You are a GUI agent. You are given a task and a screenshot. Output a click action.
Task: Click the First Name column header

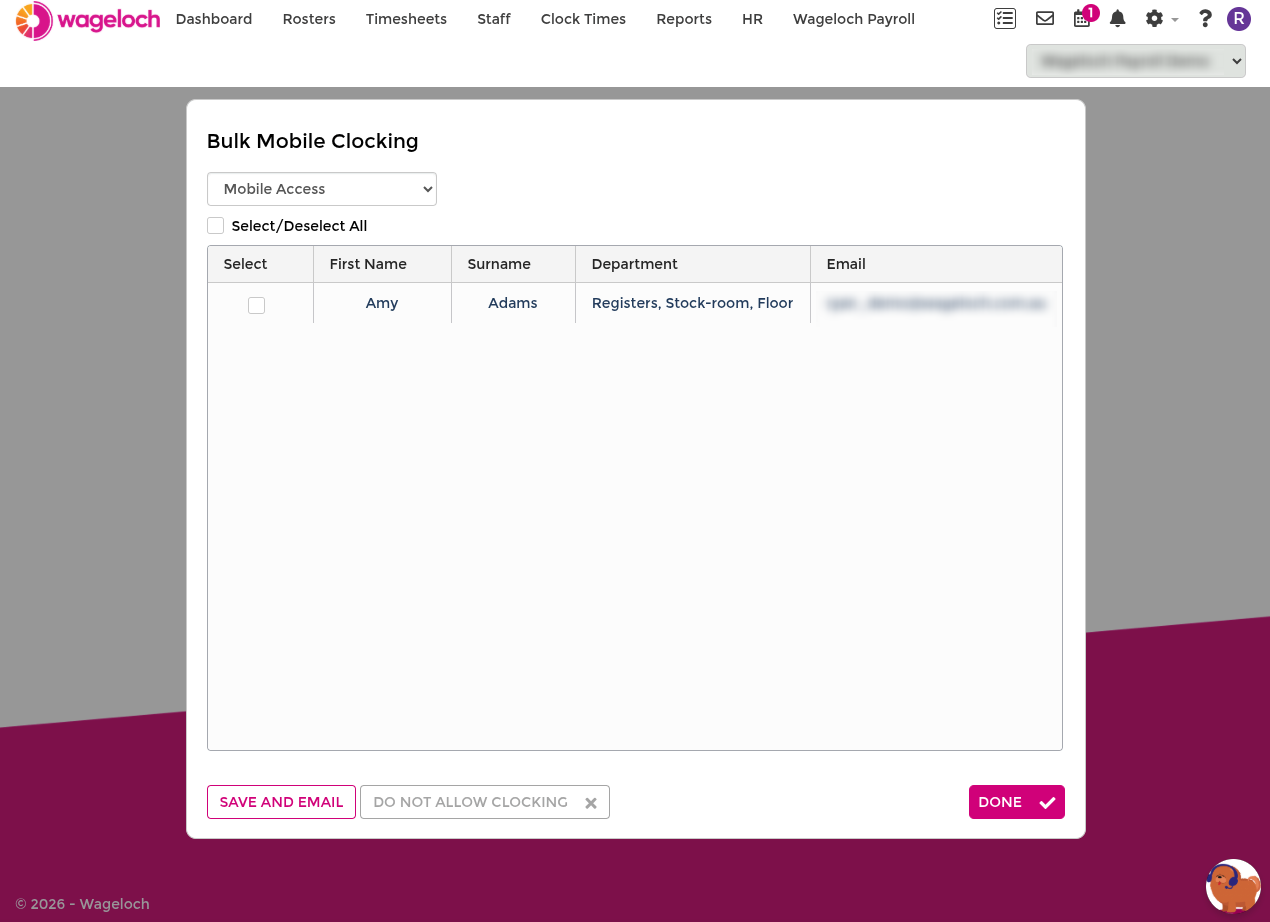click(383, 264)
